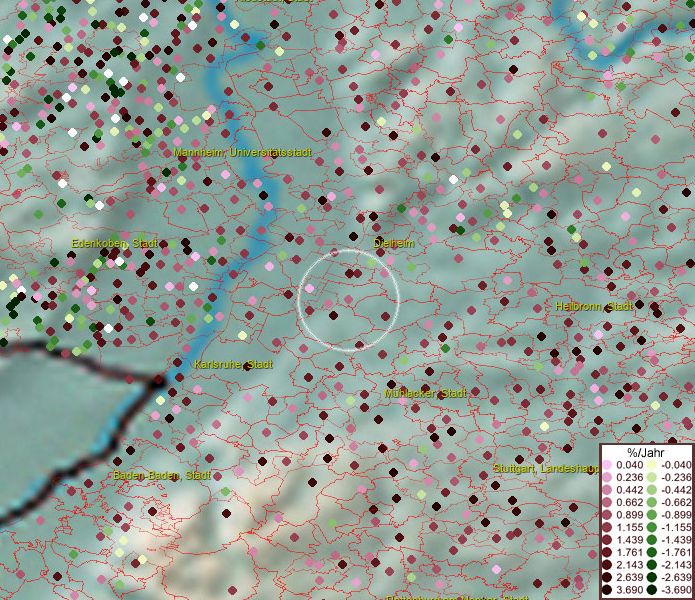Click the Mühlacker, Stadt map label

[426, 394]
